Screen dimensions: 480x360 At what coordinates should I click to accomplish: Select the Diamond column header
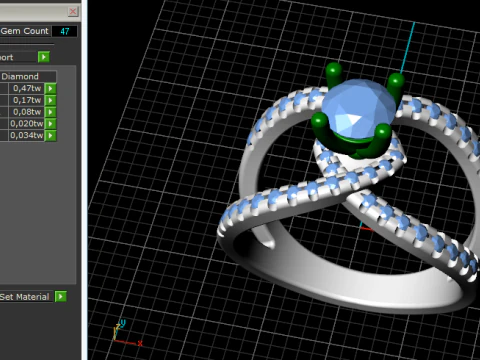pyautogui.click(x=28, y=77)
